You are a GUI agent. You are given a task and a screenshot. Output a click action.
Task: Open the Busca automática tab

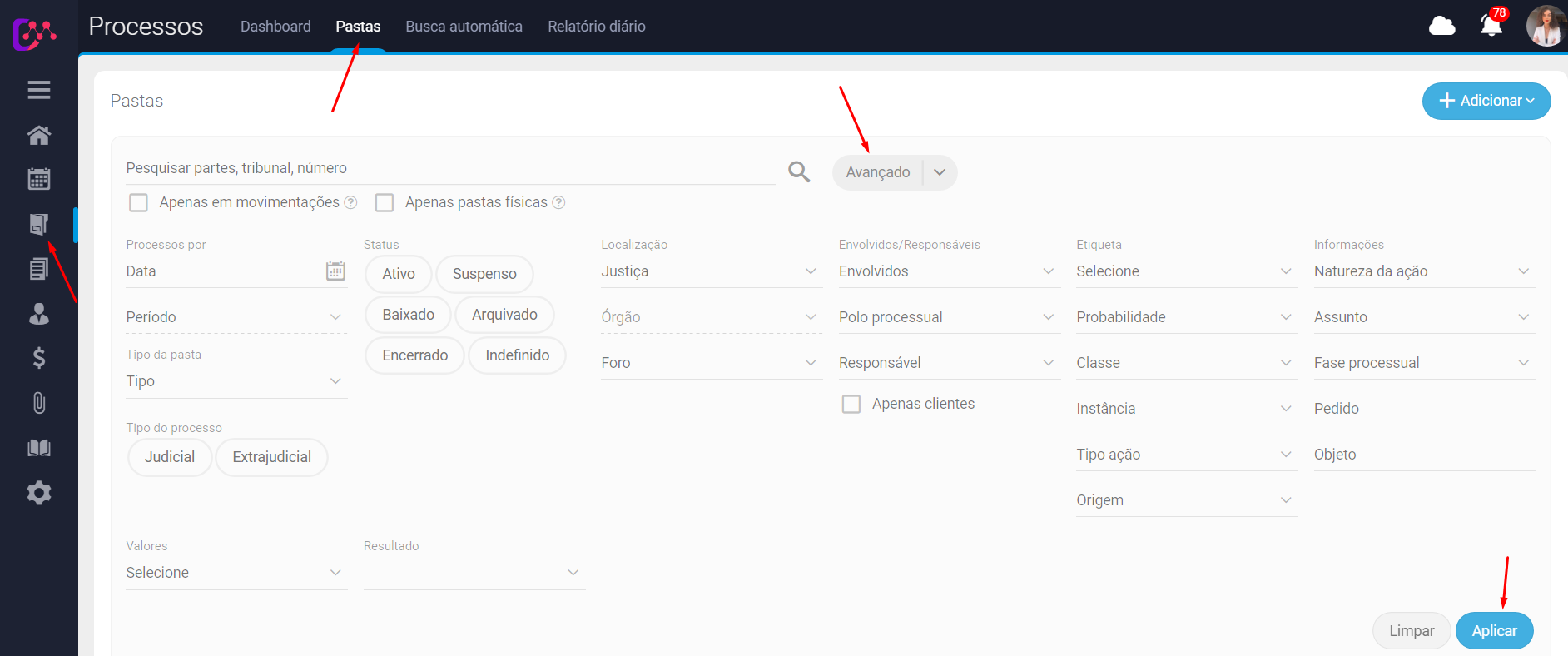[x=464, y=27]
